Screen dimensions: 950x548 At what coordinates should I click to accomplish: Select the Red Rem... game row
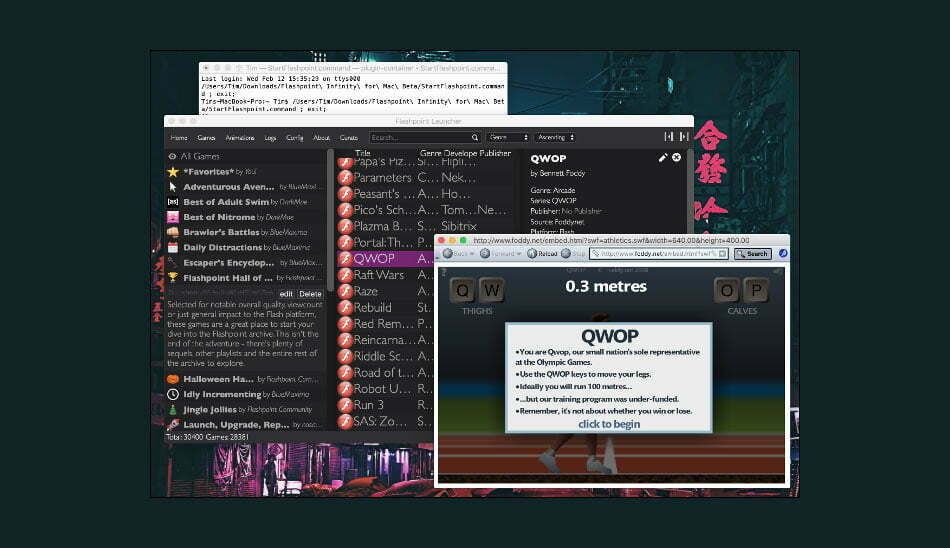(x=384, y=323)
